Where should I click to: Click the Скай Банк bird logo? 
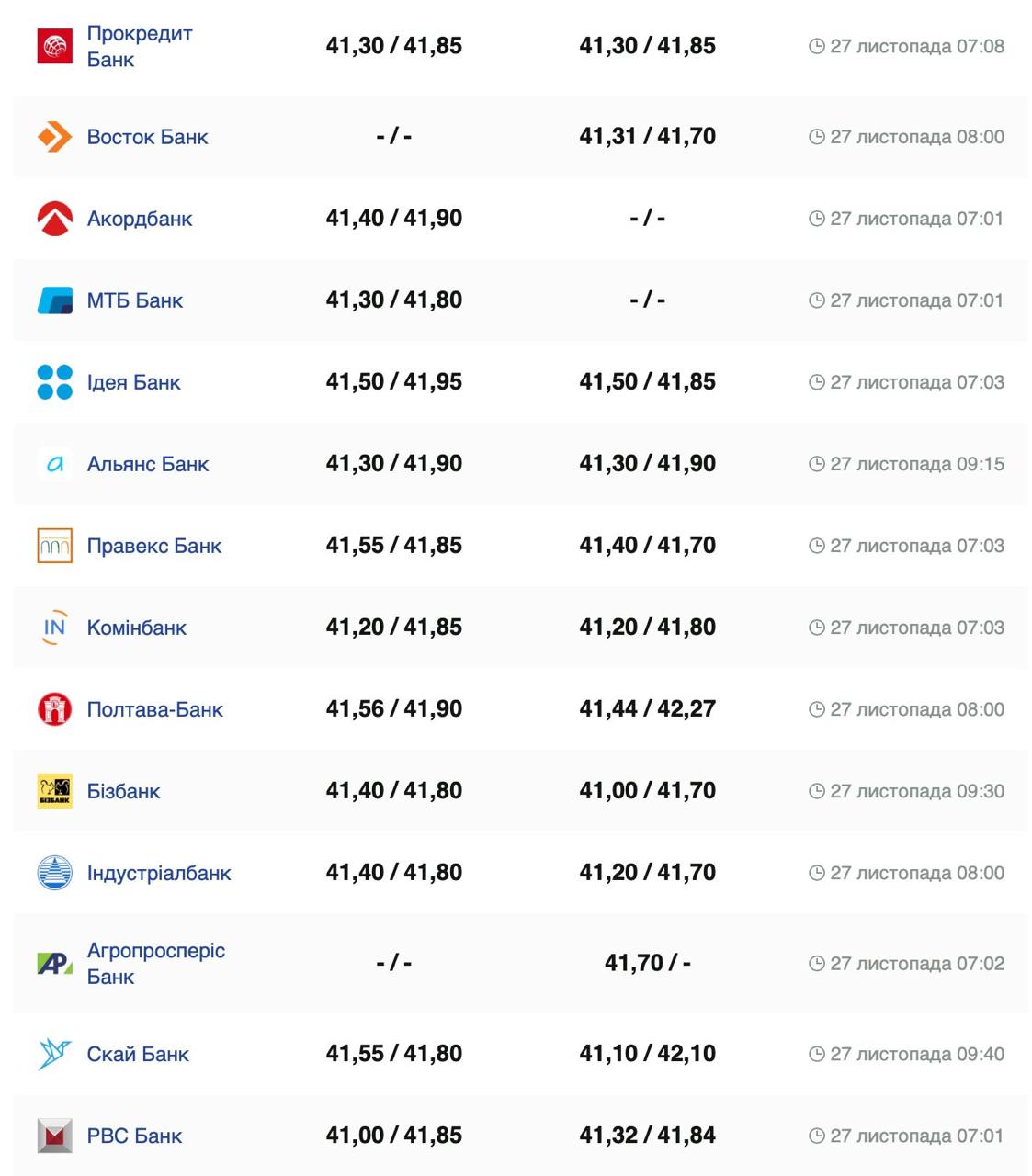point(54,1054)
